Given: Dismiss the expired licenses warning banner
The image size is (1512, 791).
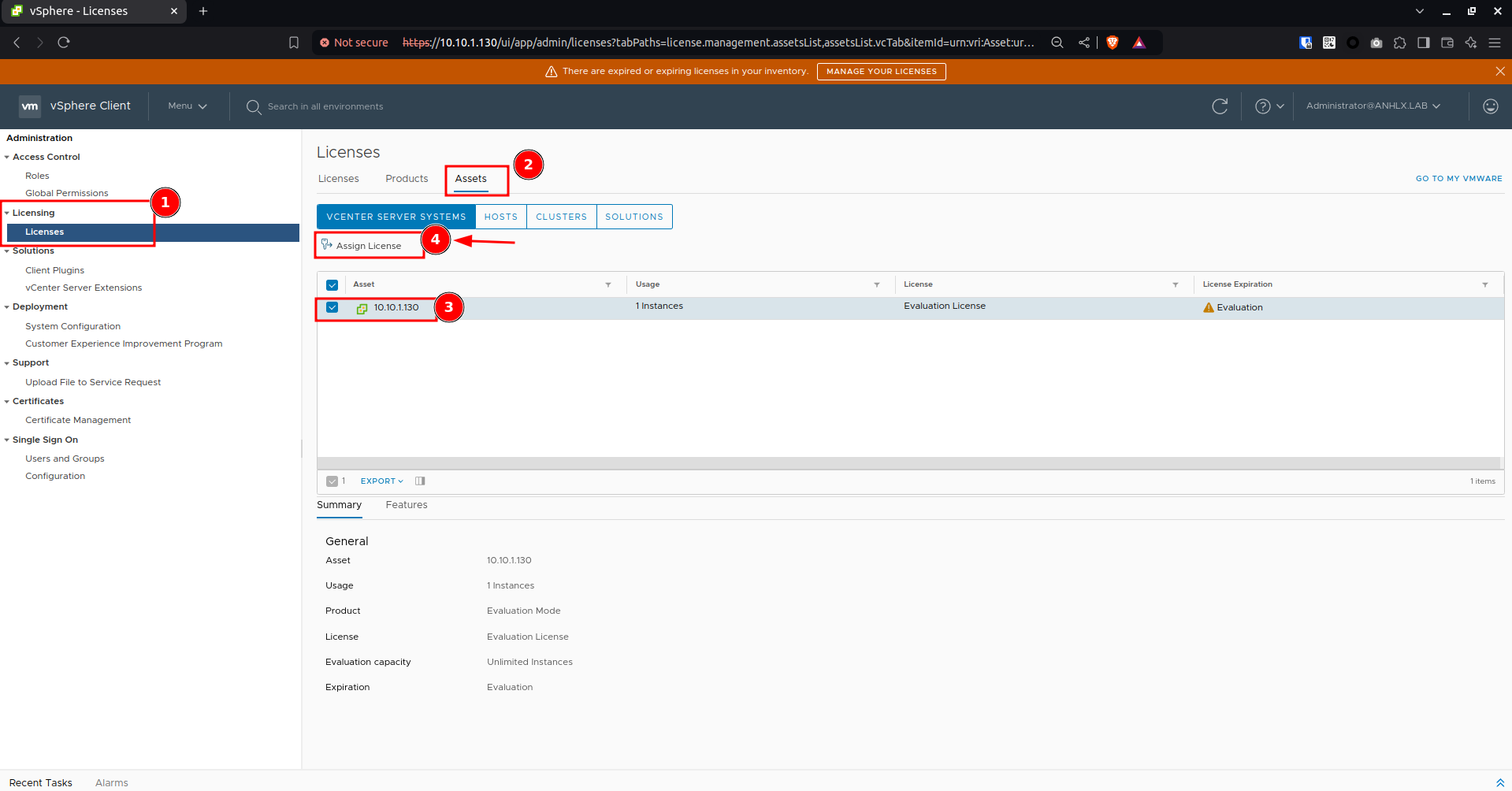Looking at the screenshot, I should point(1500,71).
